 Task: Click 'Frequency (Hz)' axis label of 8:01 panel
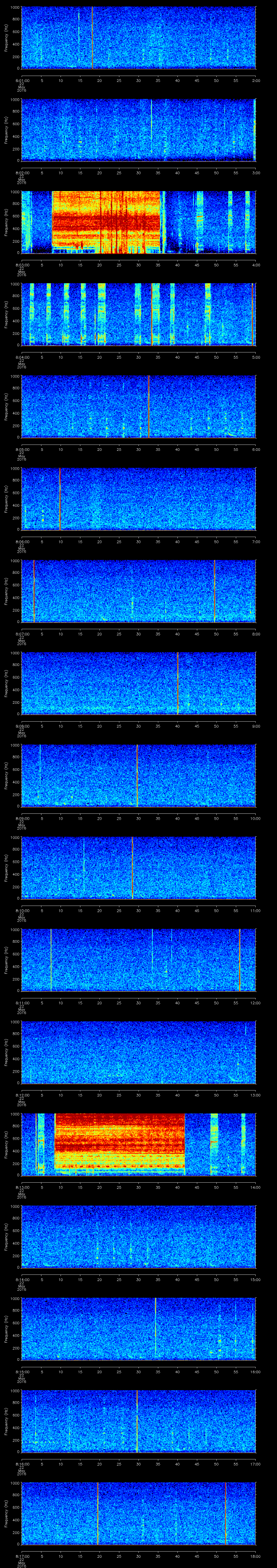click(x=6, y=38)
